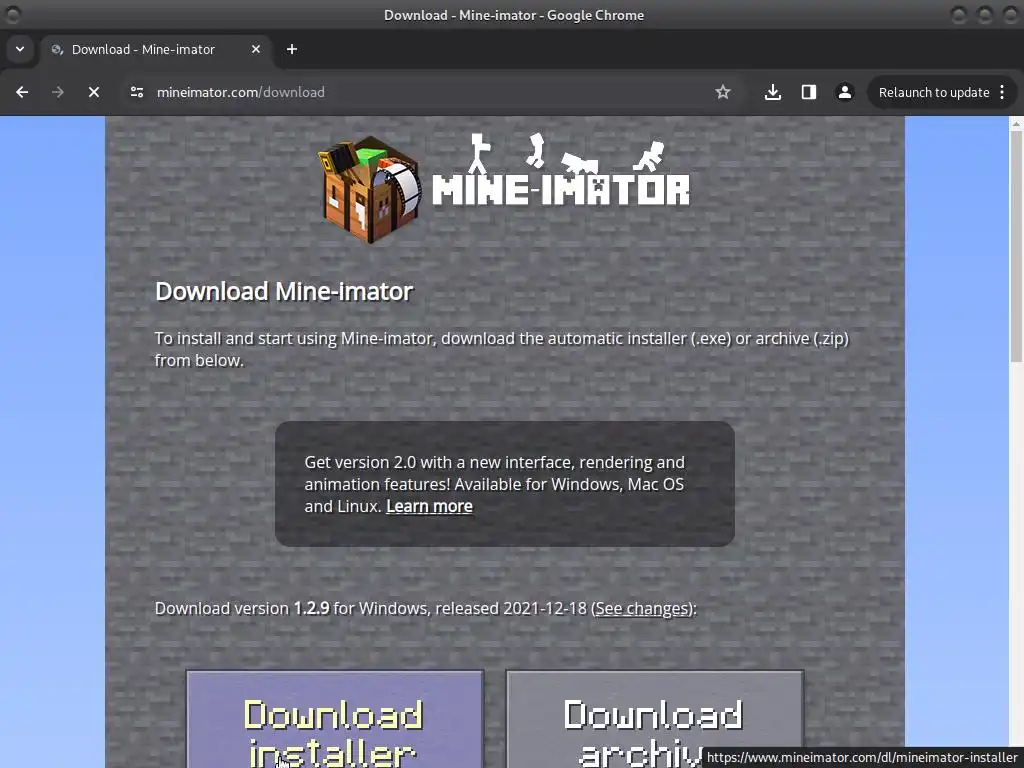Click the version number 1.2.9
1024x768 pixels.
click(312, 609)
